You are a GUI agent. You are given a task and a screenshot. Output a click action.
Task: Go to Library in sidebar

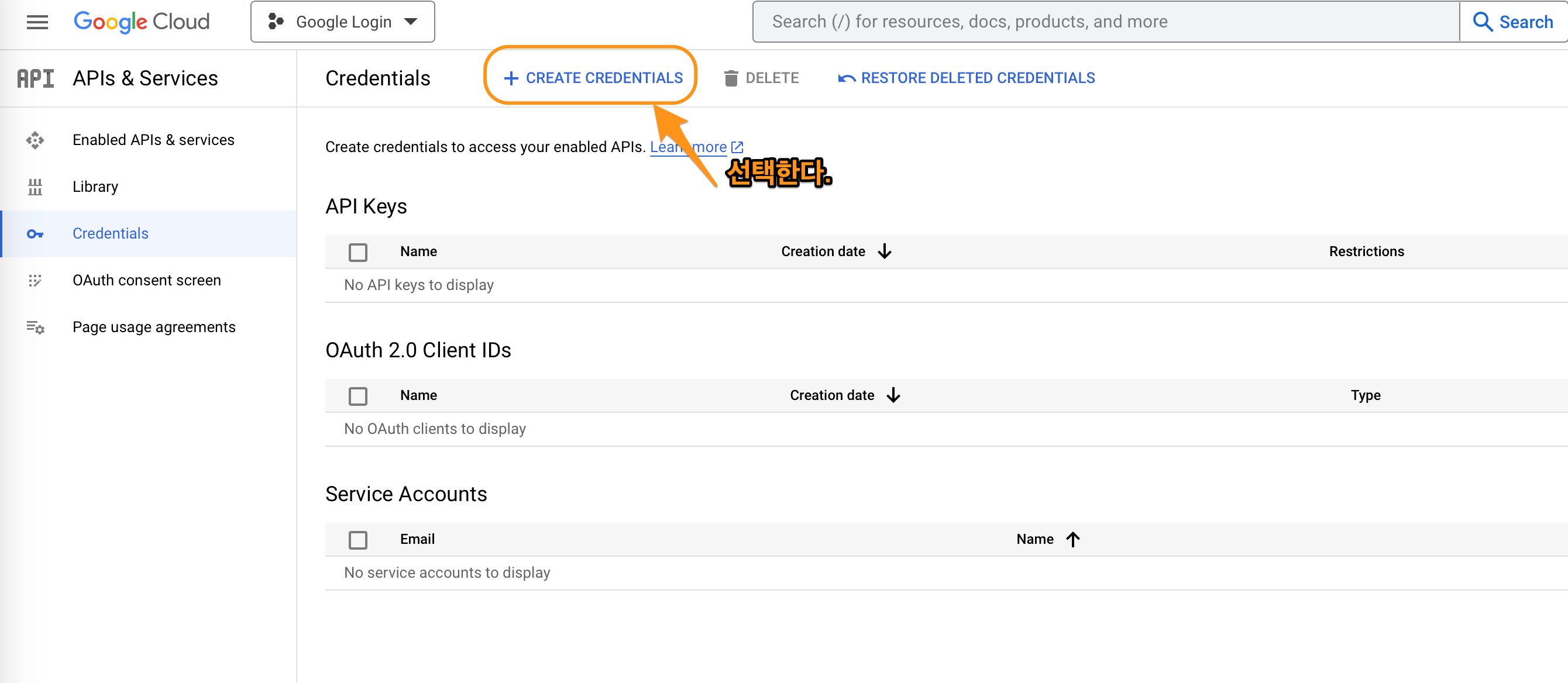[95, 187]
